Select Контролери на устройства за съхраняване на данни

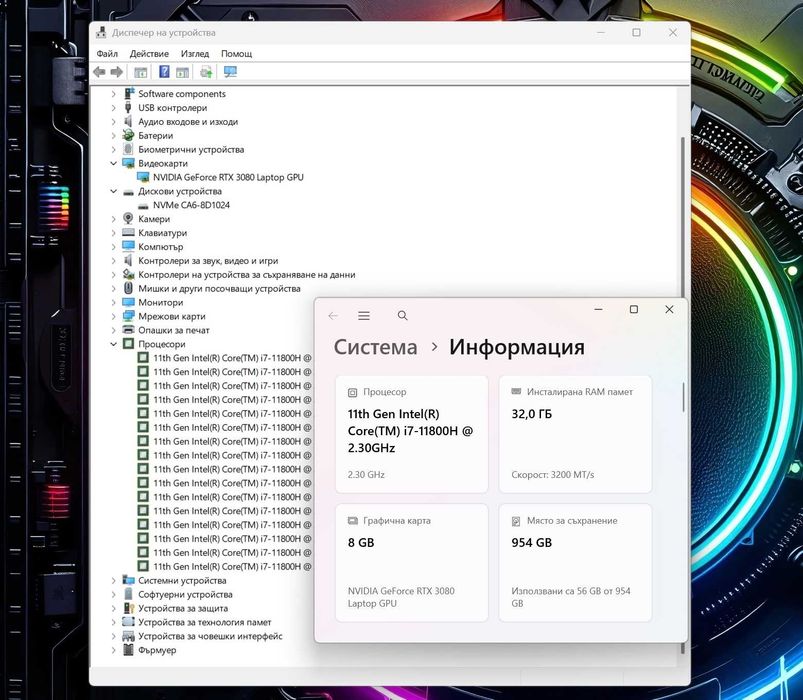[246, 274]
